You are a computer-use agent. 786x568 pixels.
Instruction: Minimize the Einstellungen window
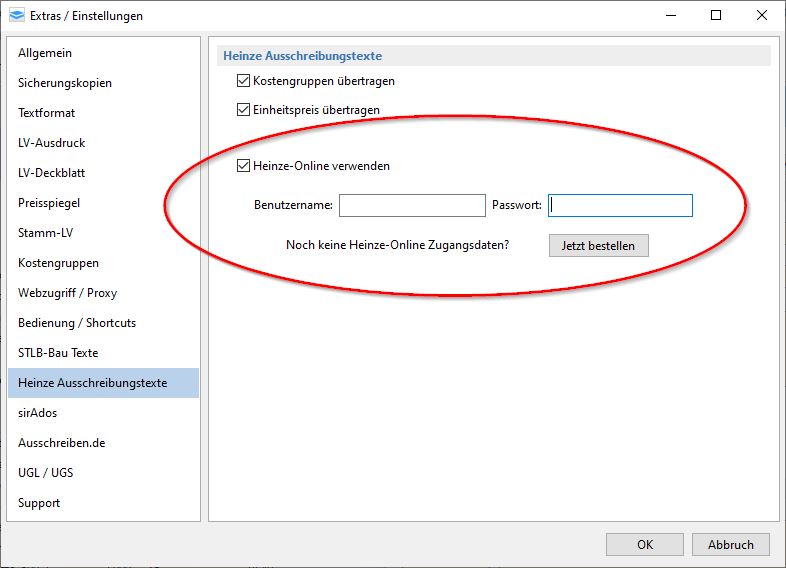671,16
